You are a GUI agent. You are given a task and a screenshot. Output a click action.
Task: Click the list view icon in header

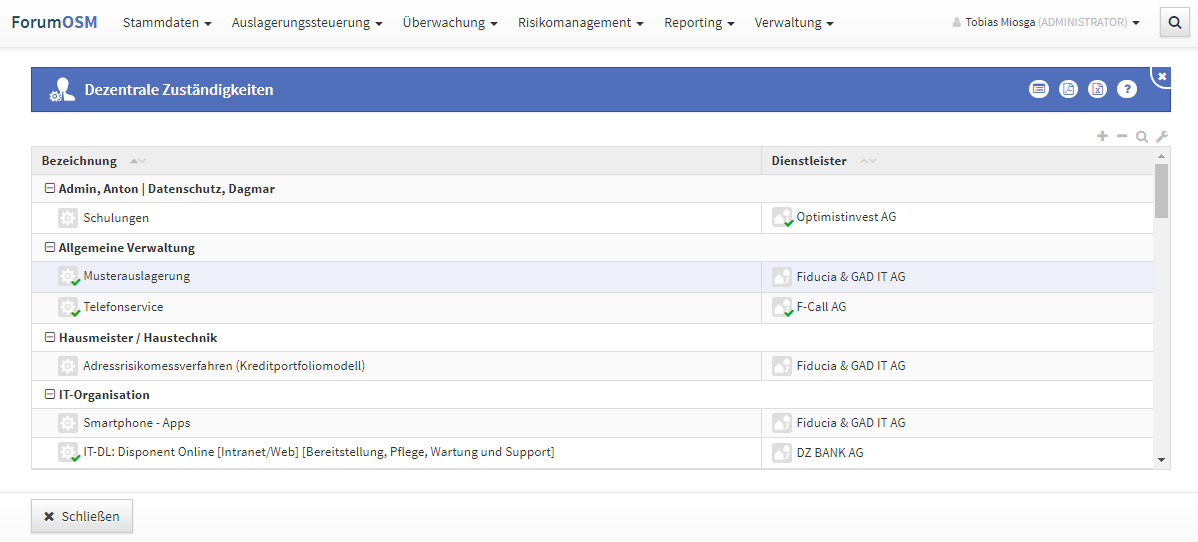[x=1039, y=89]
